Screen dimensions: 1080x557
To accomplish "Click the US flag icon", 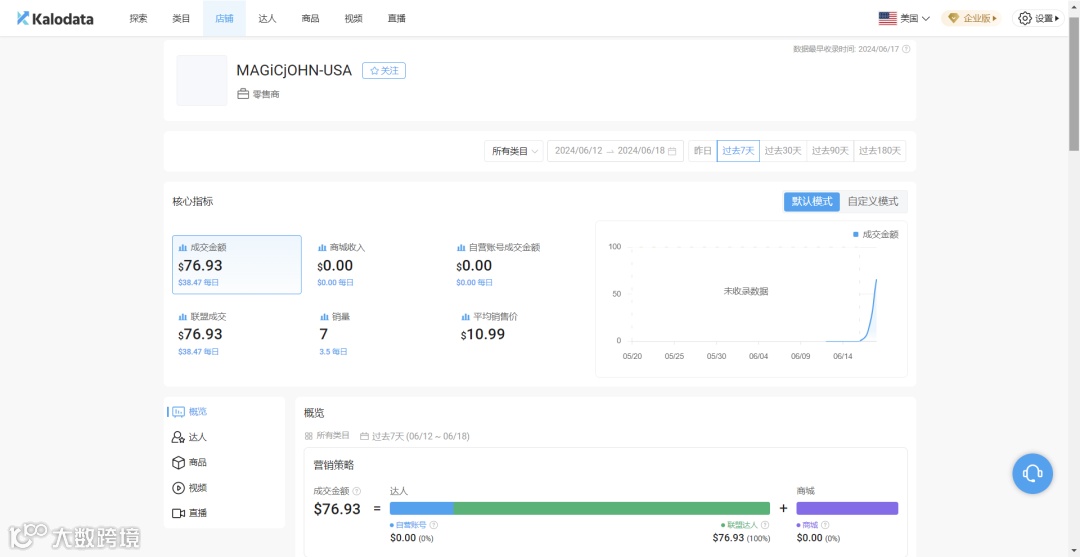I will coord(887,19).
